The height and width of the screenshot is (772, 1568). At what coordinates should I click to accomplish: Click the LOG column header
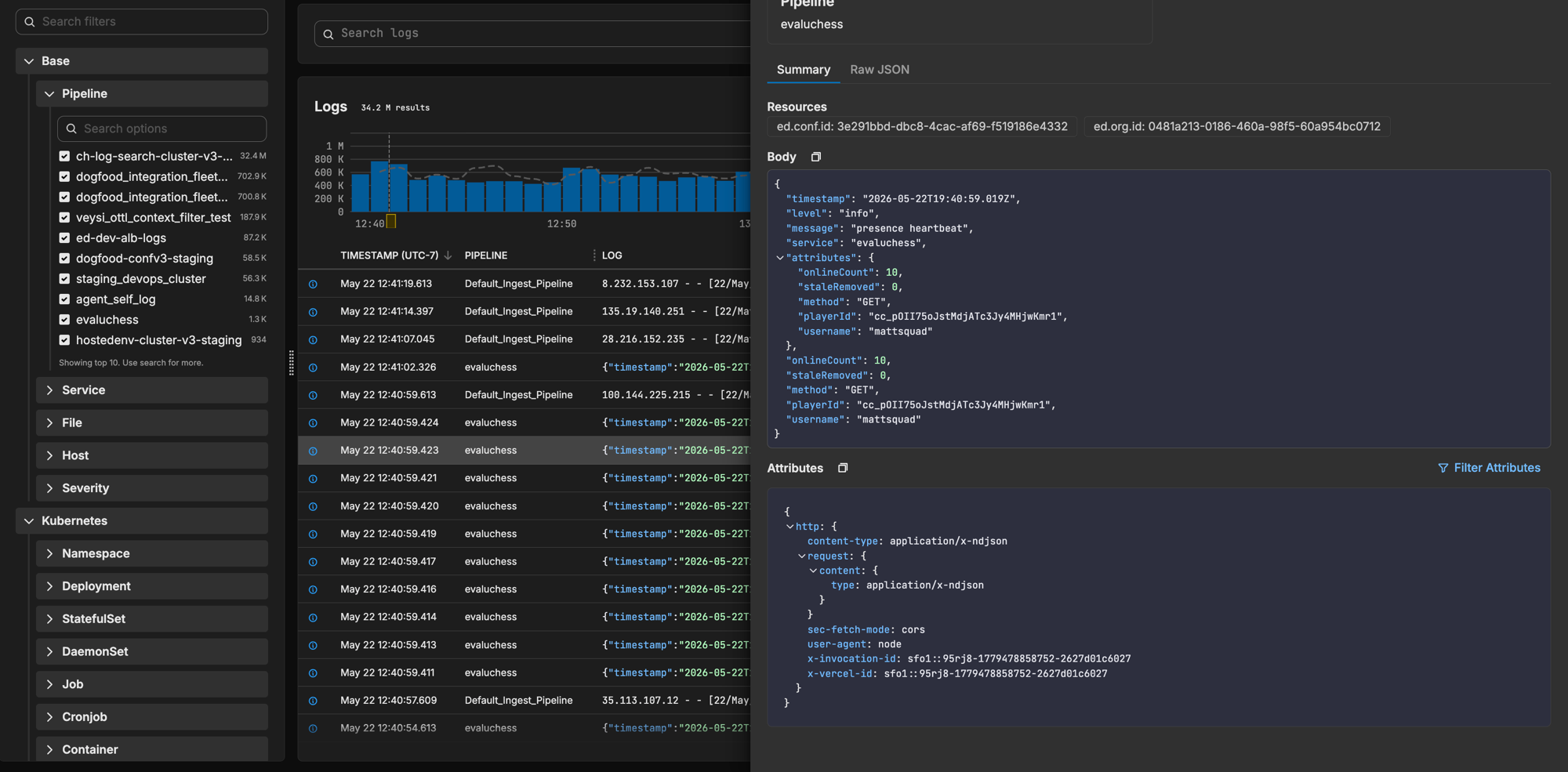[x=612, y=256]
